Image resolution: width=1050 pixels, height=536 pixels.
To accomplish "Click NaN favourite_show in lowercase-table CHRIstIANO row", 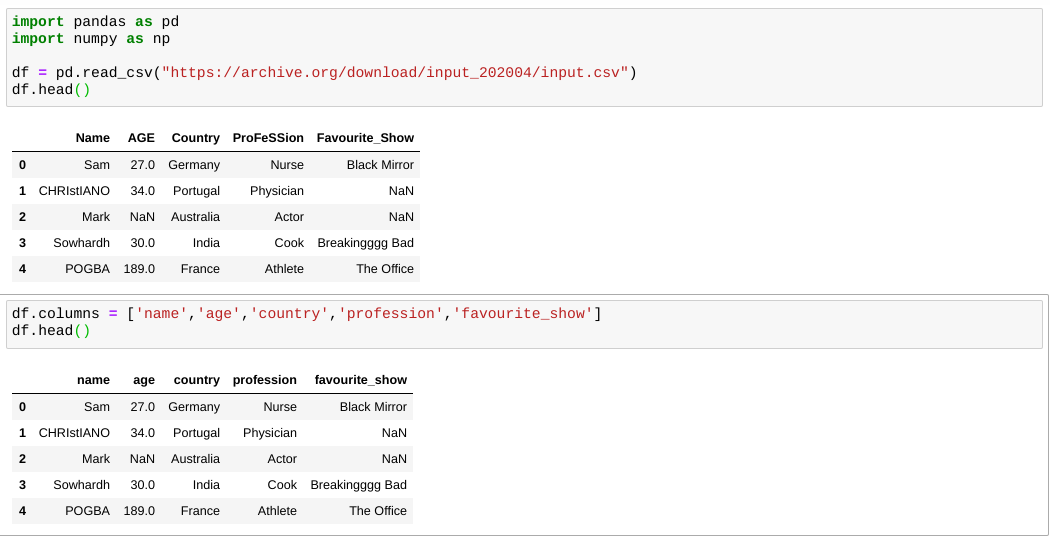I will tap(394, 433).
